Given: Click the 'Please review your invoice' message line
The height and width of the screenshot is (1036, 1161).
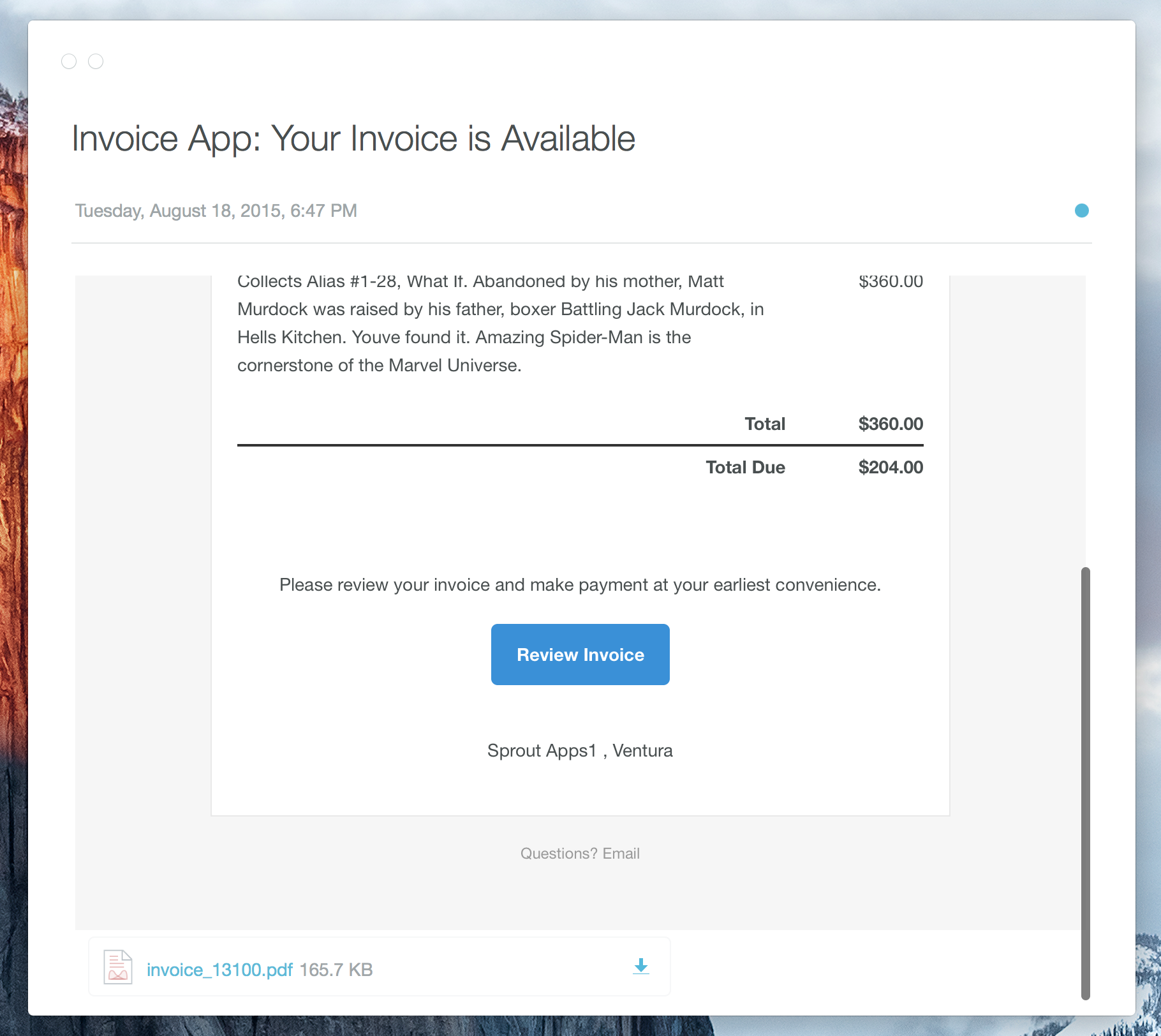Looking at the screenshot, I should (580, 585).
